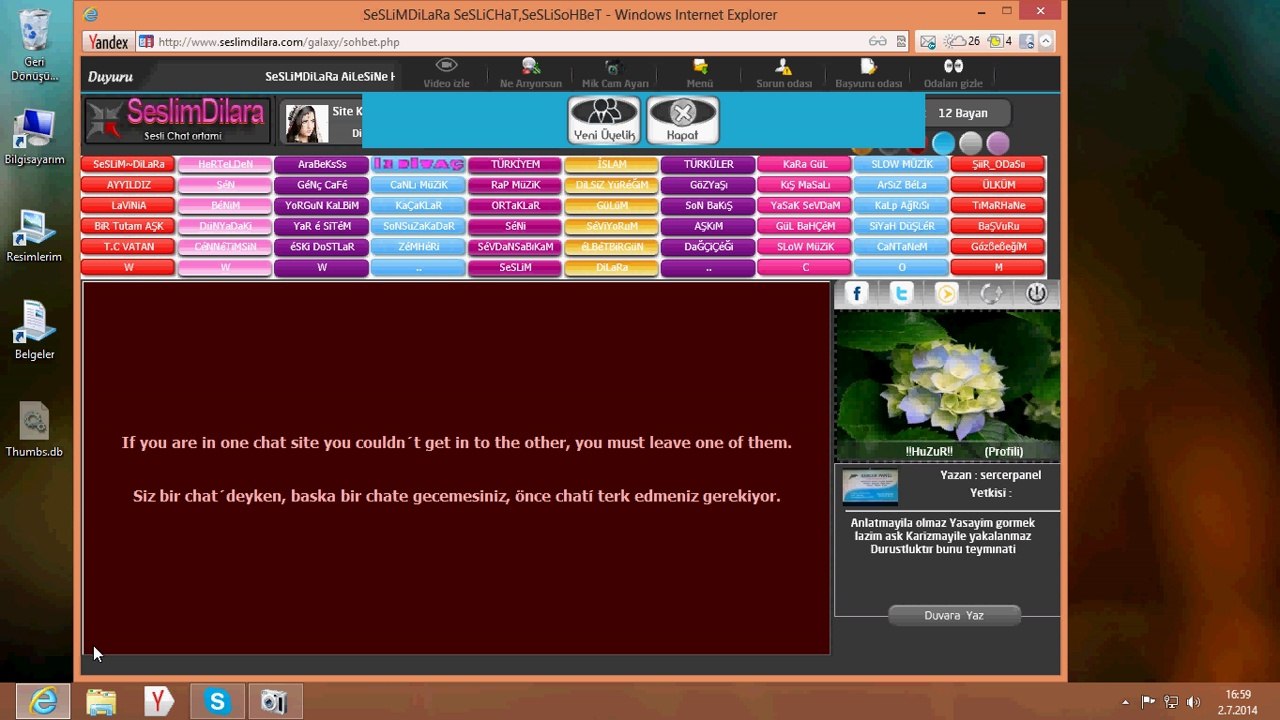Select the blue color circle
The width and height of the screenshot is (1280, 720).
(x=944, y=144)
